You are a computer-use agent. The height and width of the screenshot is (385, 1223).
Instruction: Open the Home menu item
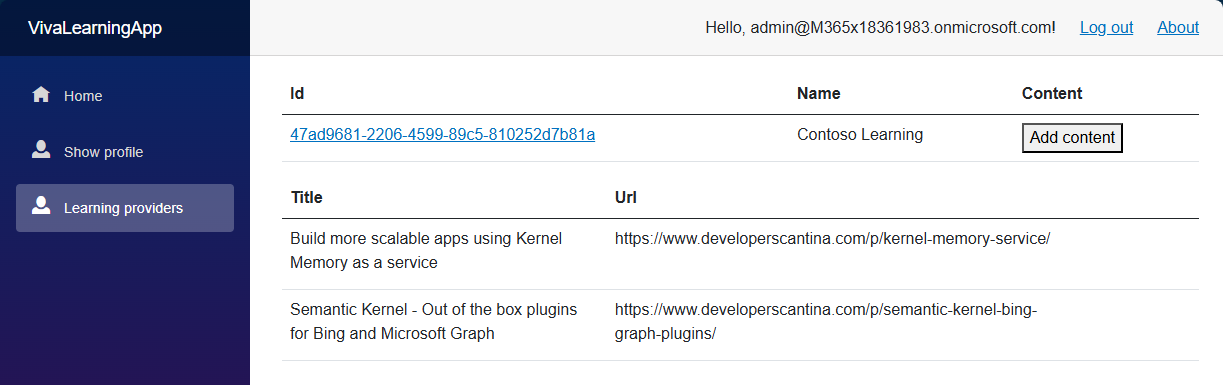[x=125, y=96]
